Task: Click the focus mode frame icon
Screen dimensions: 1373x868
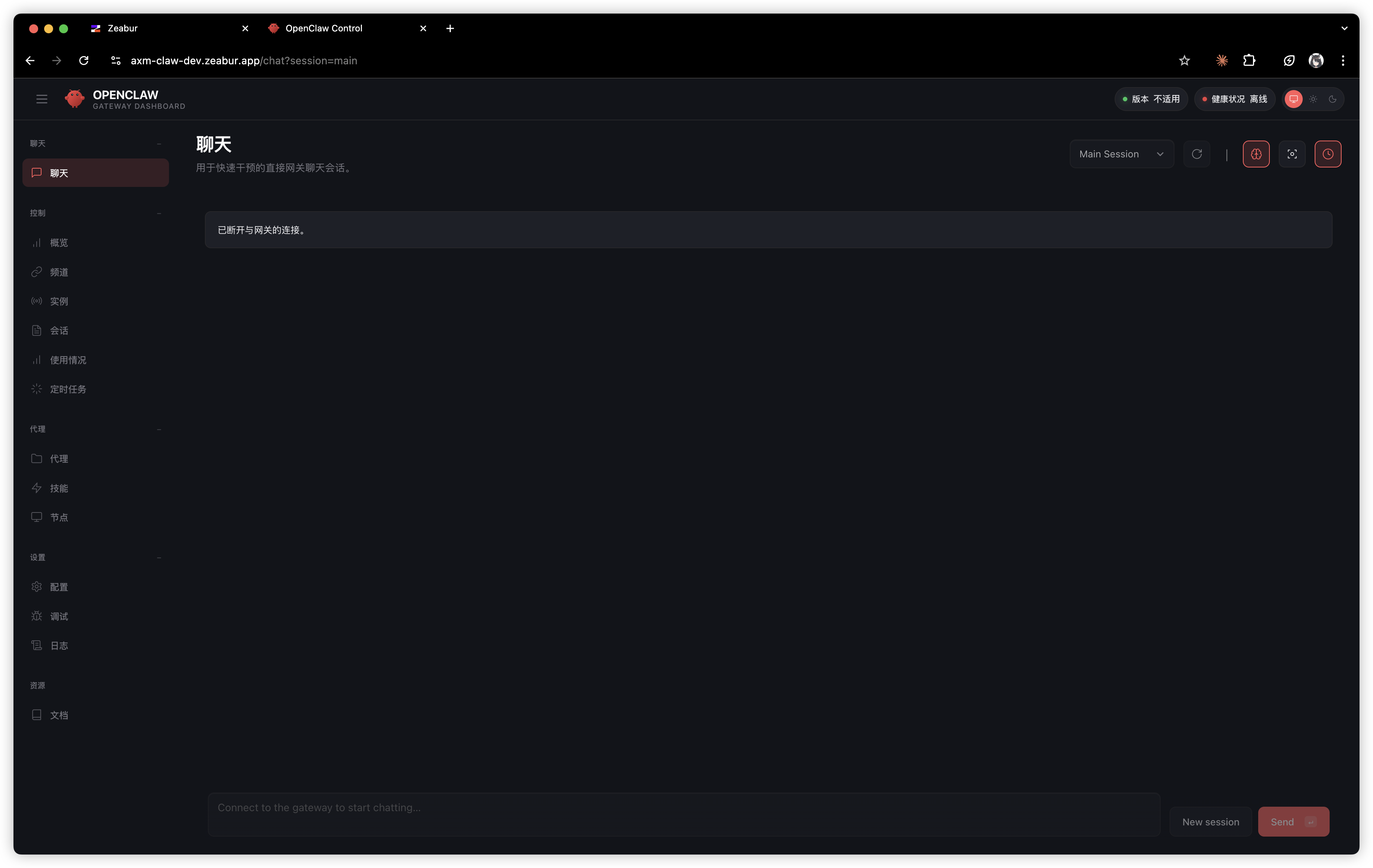Action: point(1292,154)
